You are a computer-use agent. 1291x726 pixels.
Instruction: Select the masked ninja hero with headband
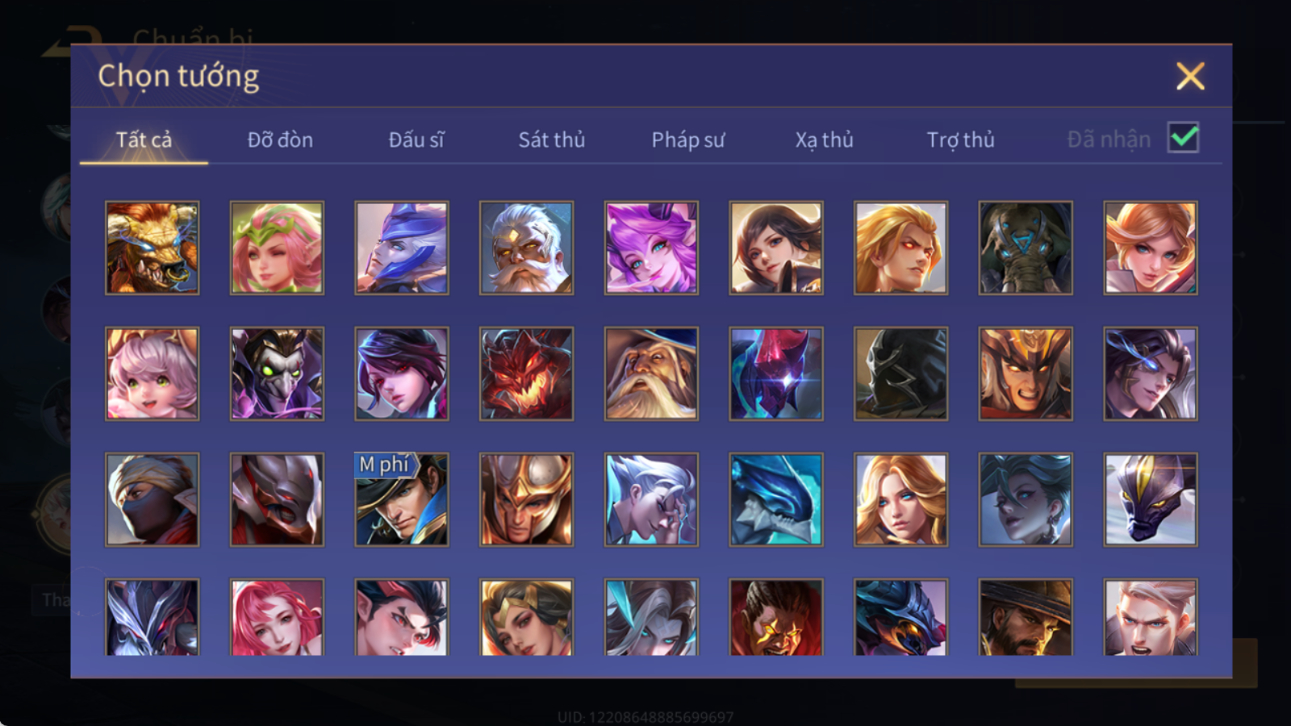pyautogui.click(x=152, y=500)
